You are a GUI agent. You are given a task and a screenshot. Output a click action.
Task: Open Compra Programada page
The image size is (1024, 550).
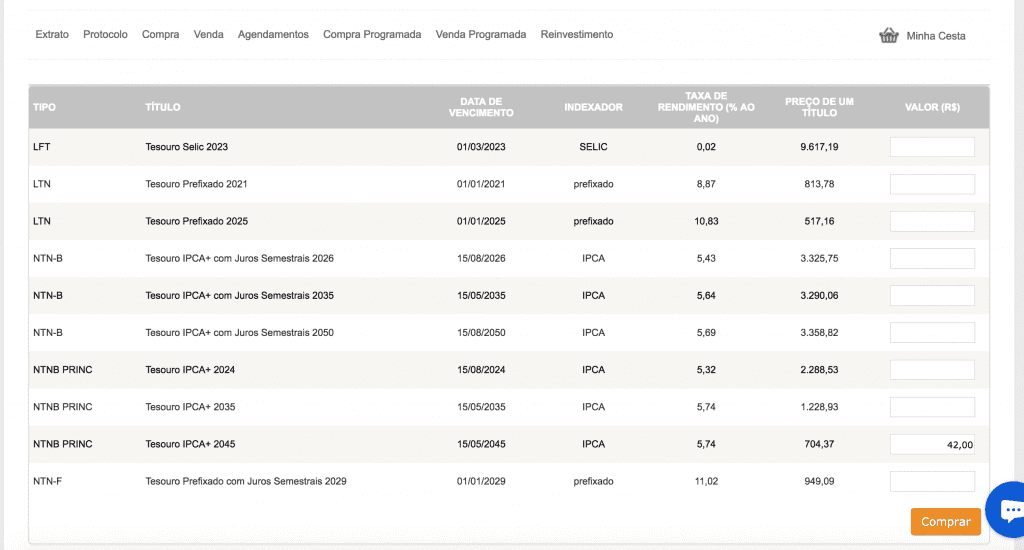pos(372,35)
